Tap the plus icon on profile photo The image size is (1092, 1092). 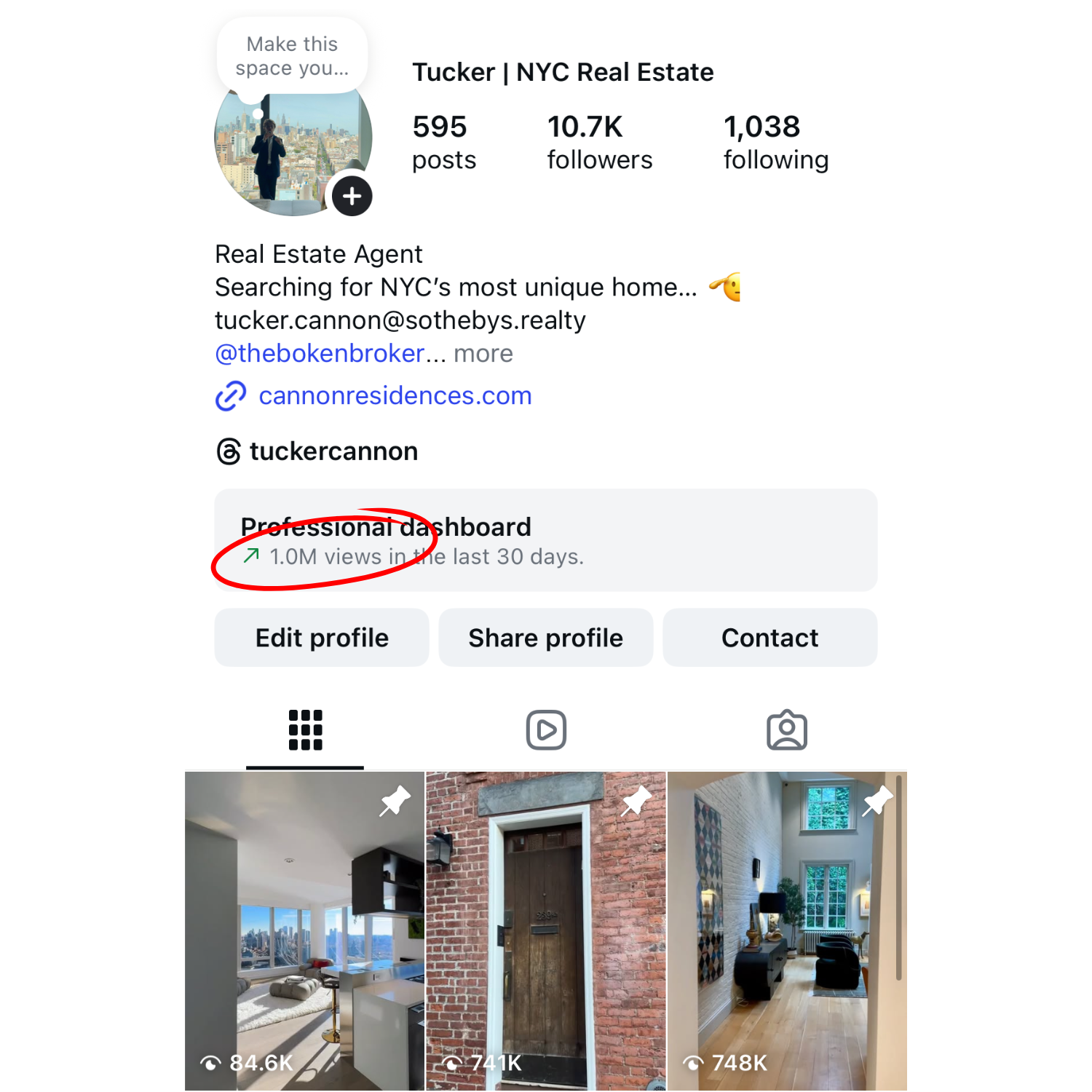(352, 196)
